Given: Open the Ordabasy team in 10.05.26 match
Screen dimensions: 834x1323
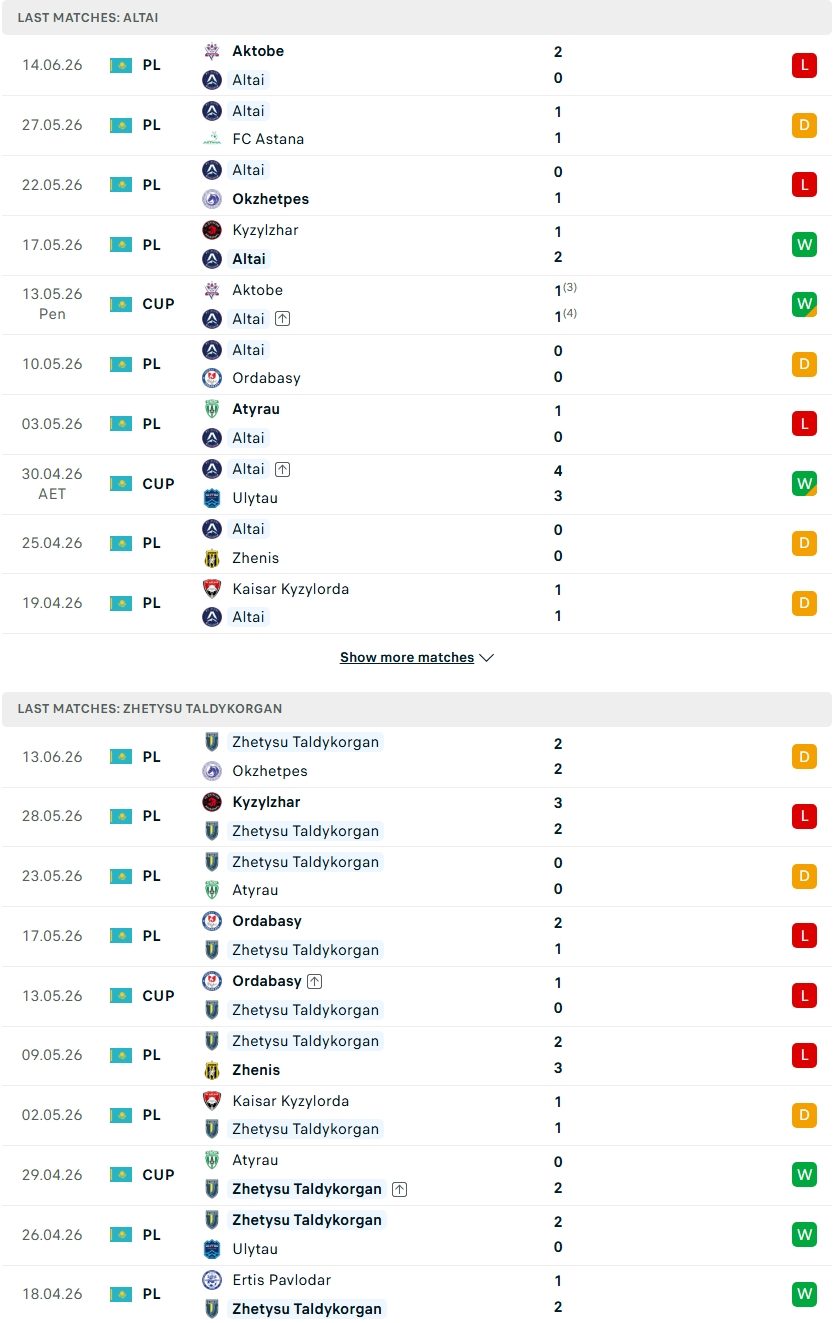Looking at the screenshot, I should pyautogui.click(x=266, y=378).
